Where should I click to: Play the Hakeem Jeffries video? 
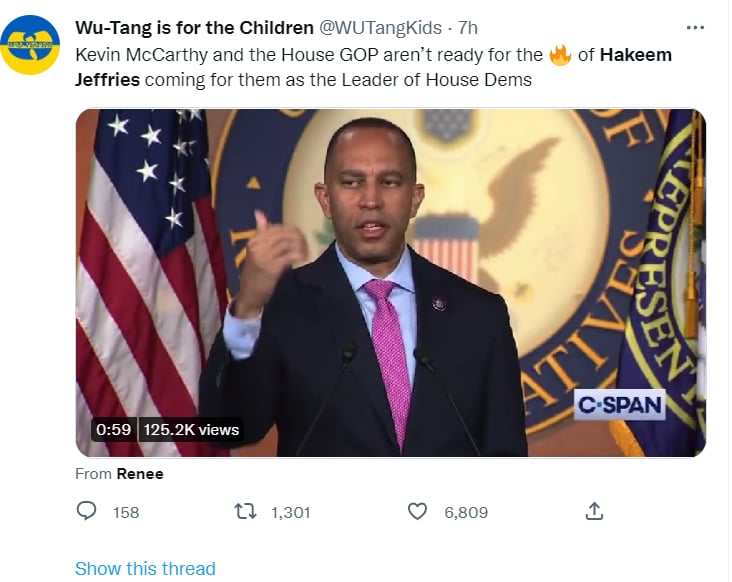tap(391, 283)
